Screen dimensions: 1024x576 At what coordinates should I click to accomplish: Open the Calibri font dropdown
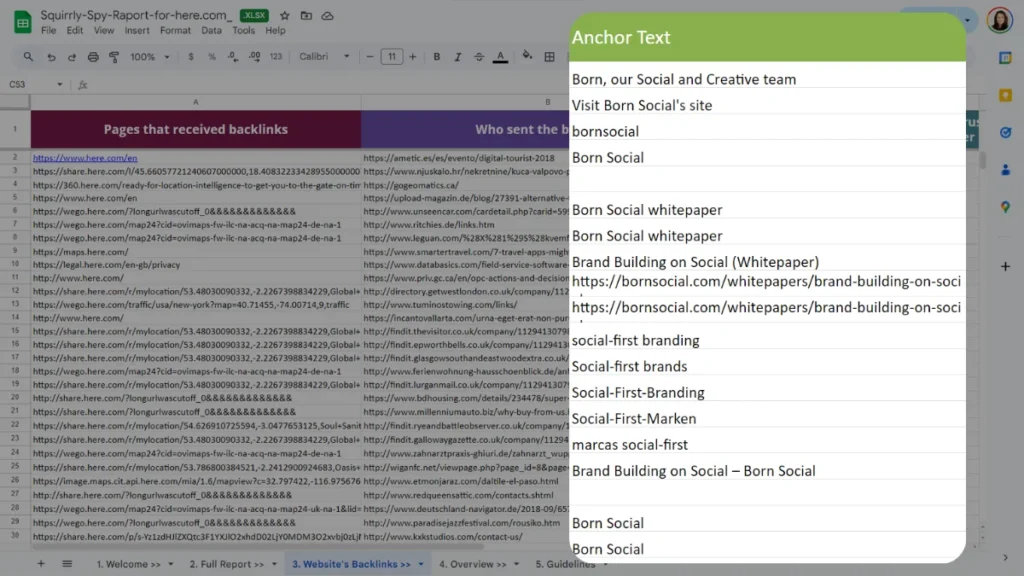tap(324, 57)
